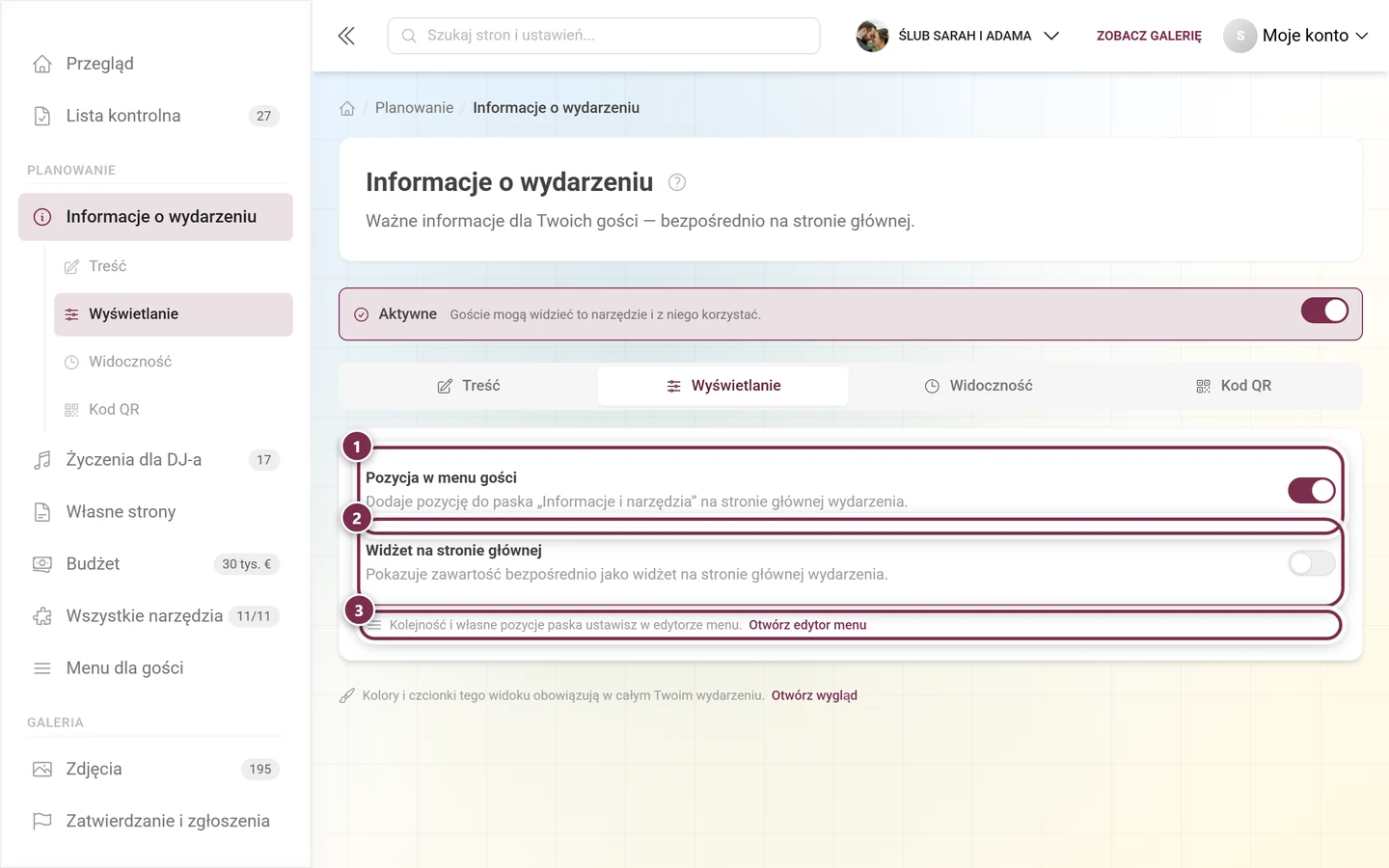
Task: Click Otwórz wygląd link
Action: (814, 695)
